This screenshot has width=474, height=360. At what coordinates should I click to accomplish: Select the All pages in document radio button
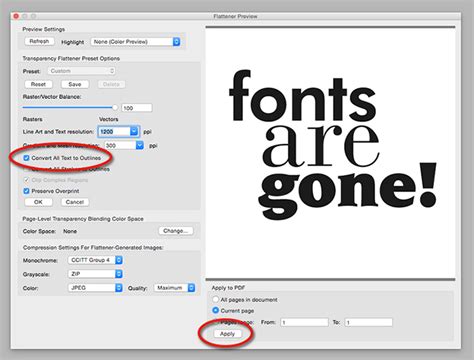[216, 299]
